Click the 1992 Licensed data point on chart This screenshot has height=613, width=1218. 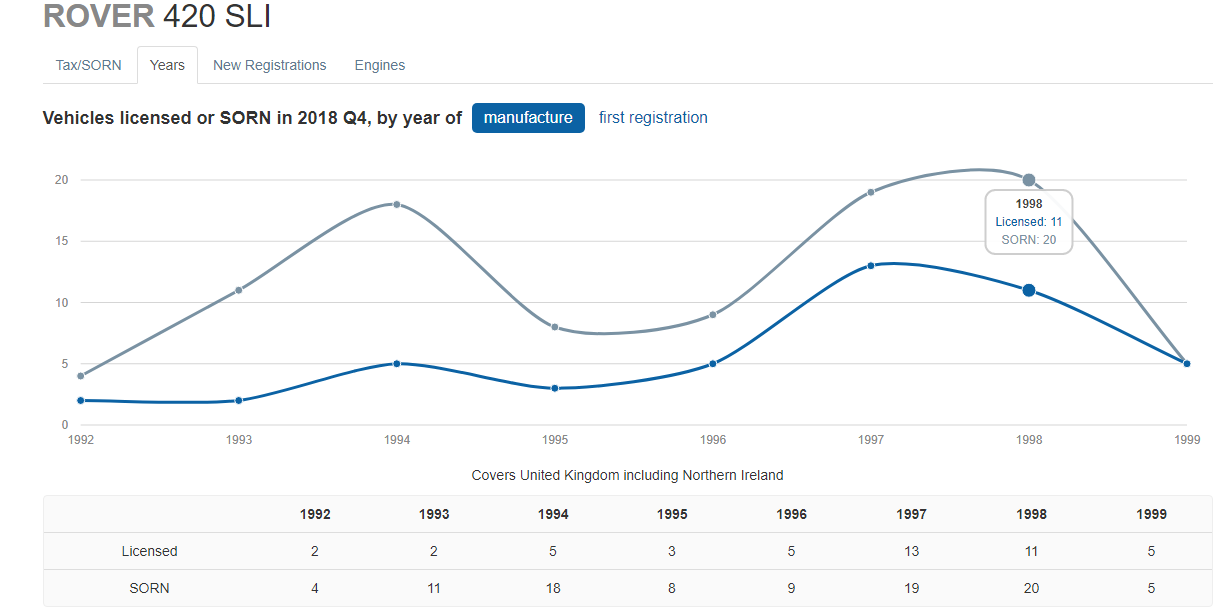[81, 400]
